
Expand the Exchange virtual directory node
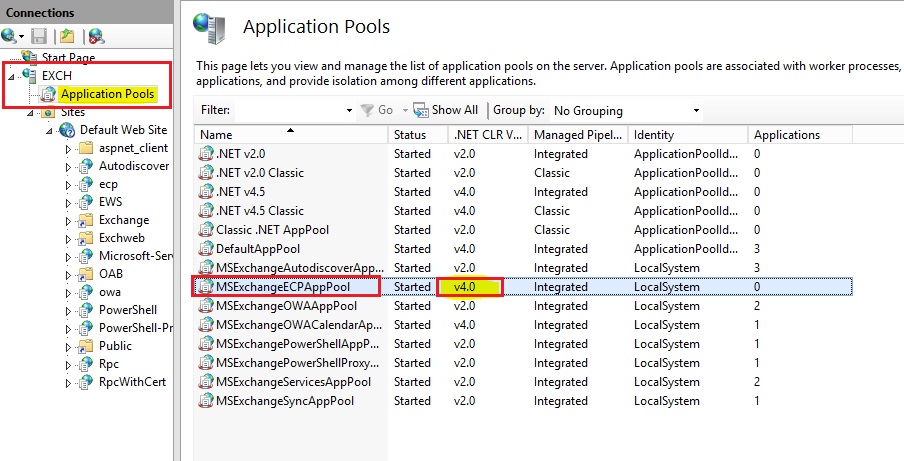coord(68,221)
